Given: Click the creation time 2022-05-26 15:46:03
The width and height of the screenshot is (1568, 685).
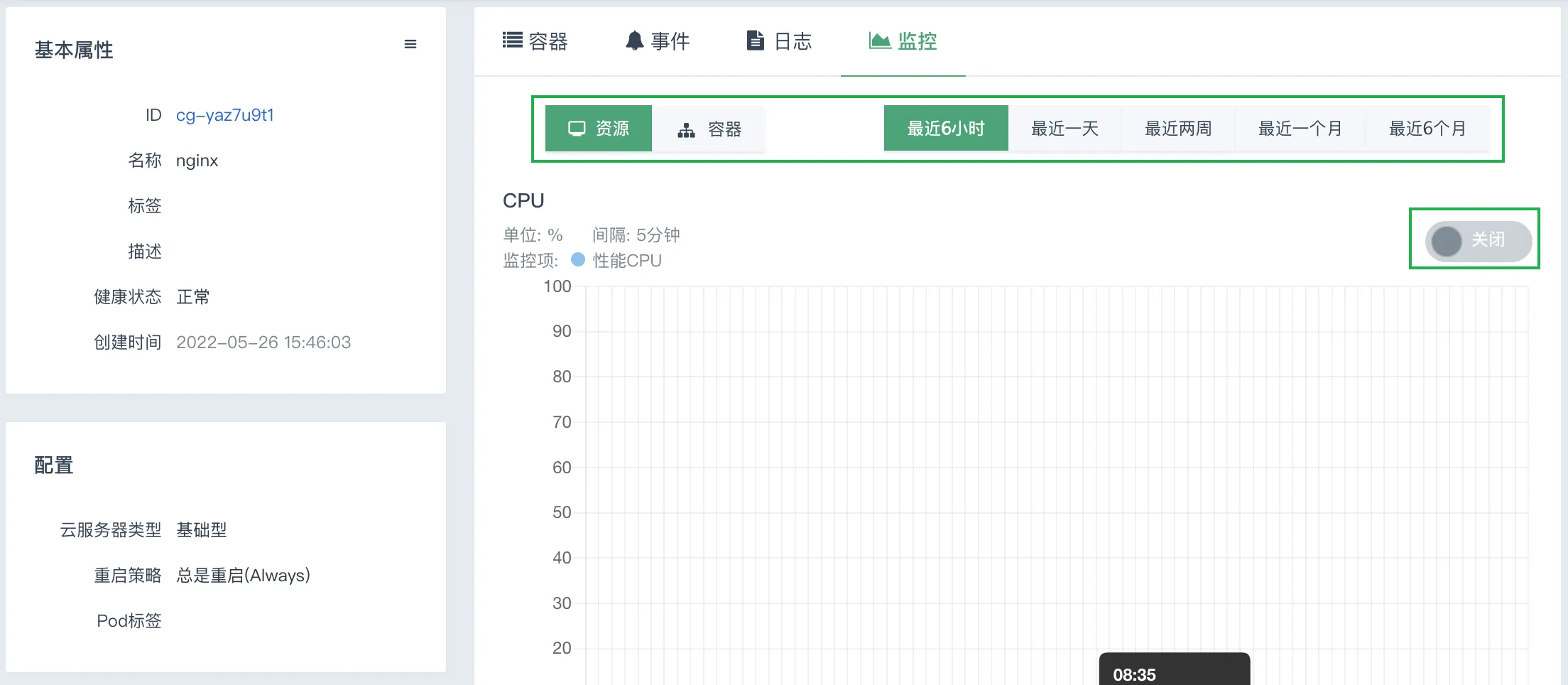Looking at the screenshot, I should [x=263, y=342].
